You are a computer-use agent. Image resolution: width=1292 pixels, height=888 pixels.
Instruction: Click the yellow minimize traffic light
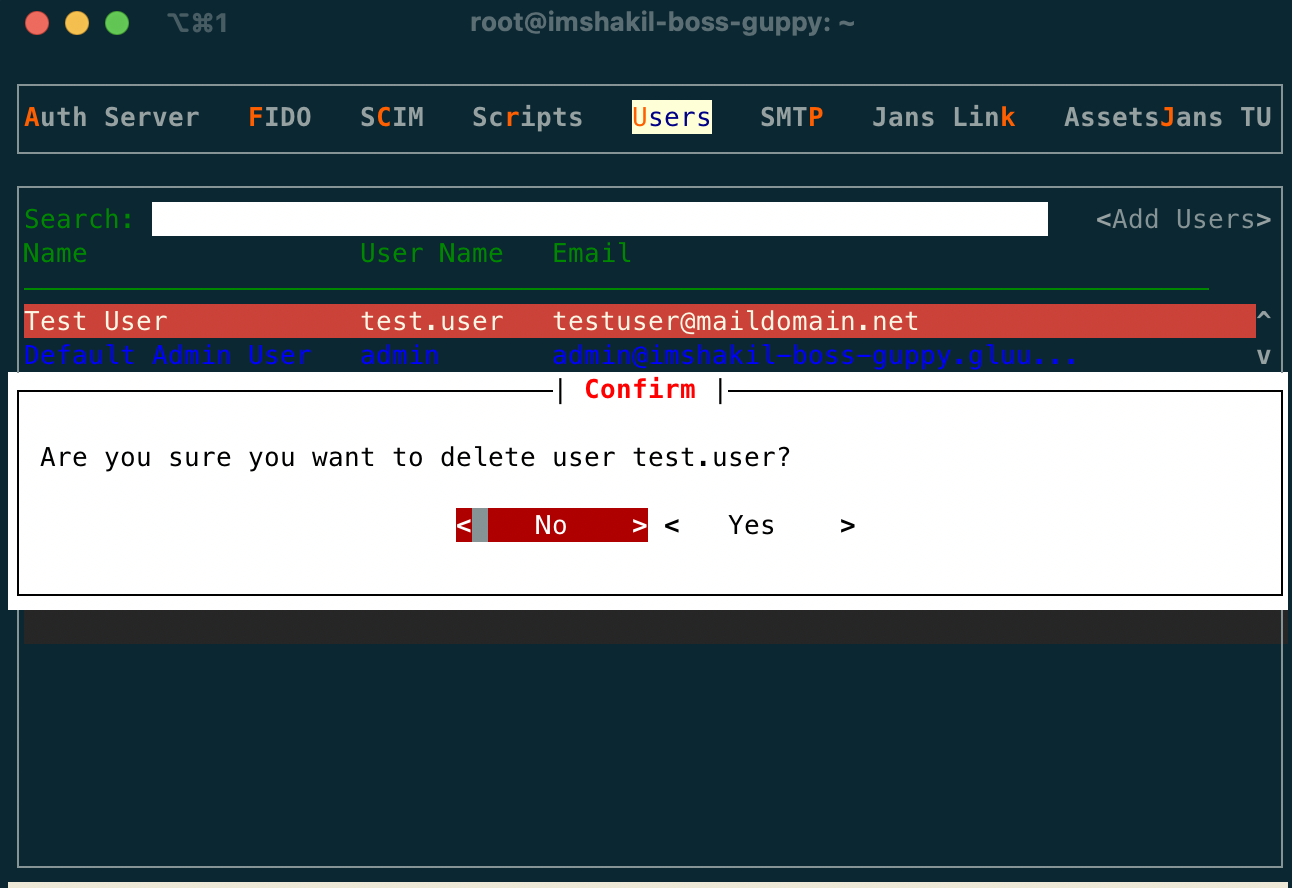(x=77, y=22)
